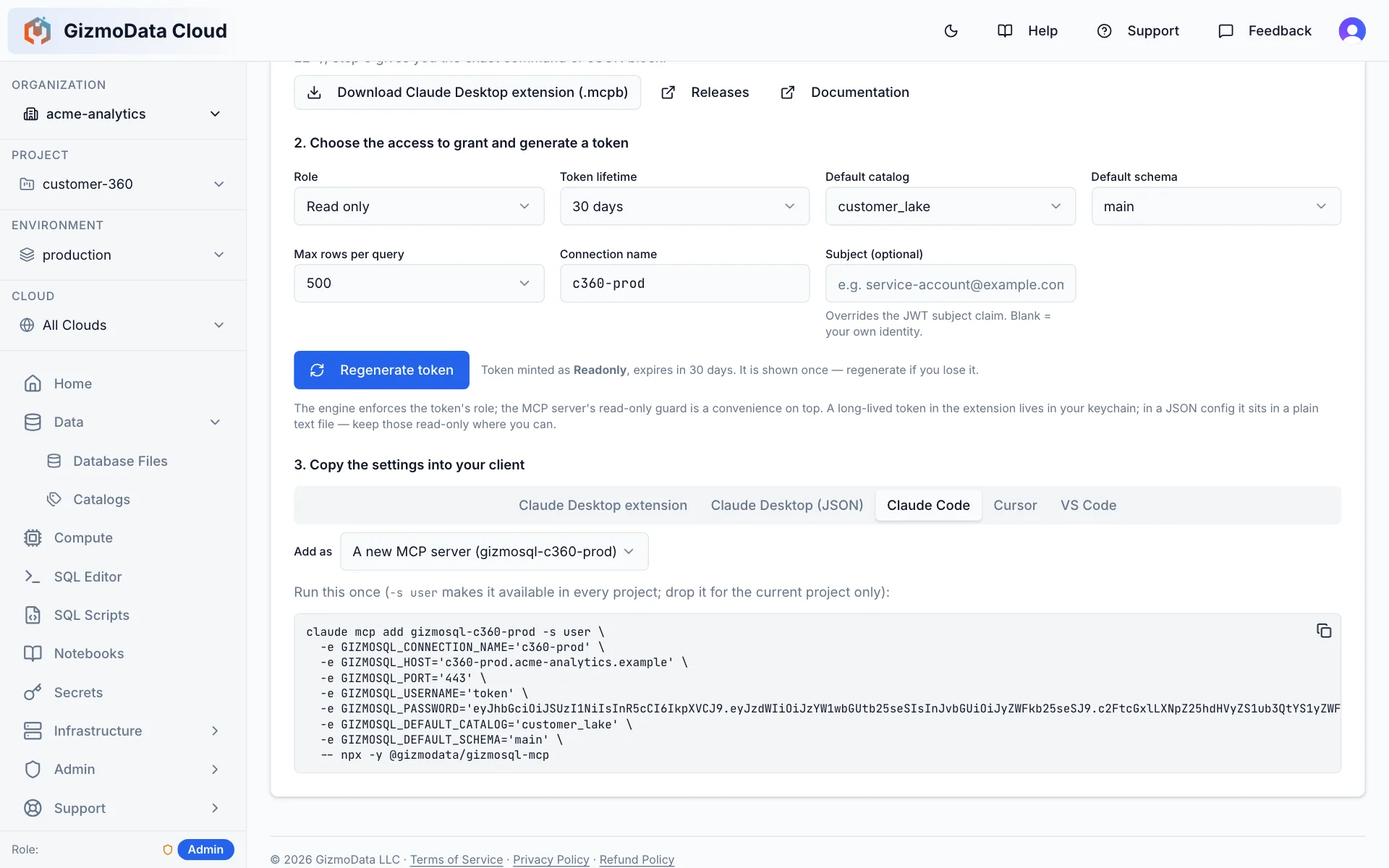Click the Feedback speech bubble icon
The image size is (1389, 868).
[1226, 30]
